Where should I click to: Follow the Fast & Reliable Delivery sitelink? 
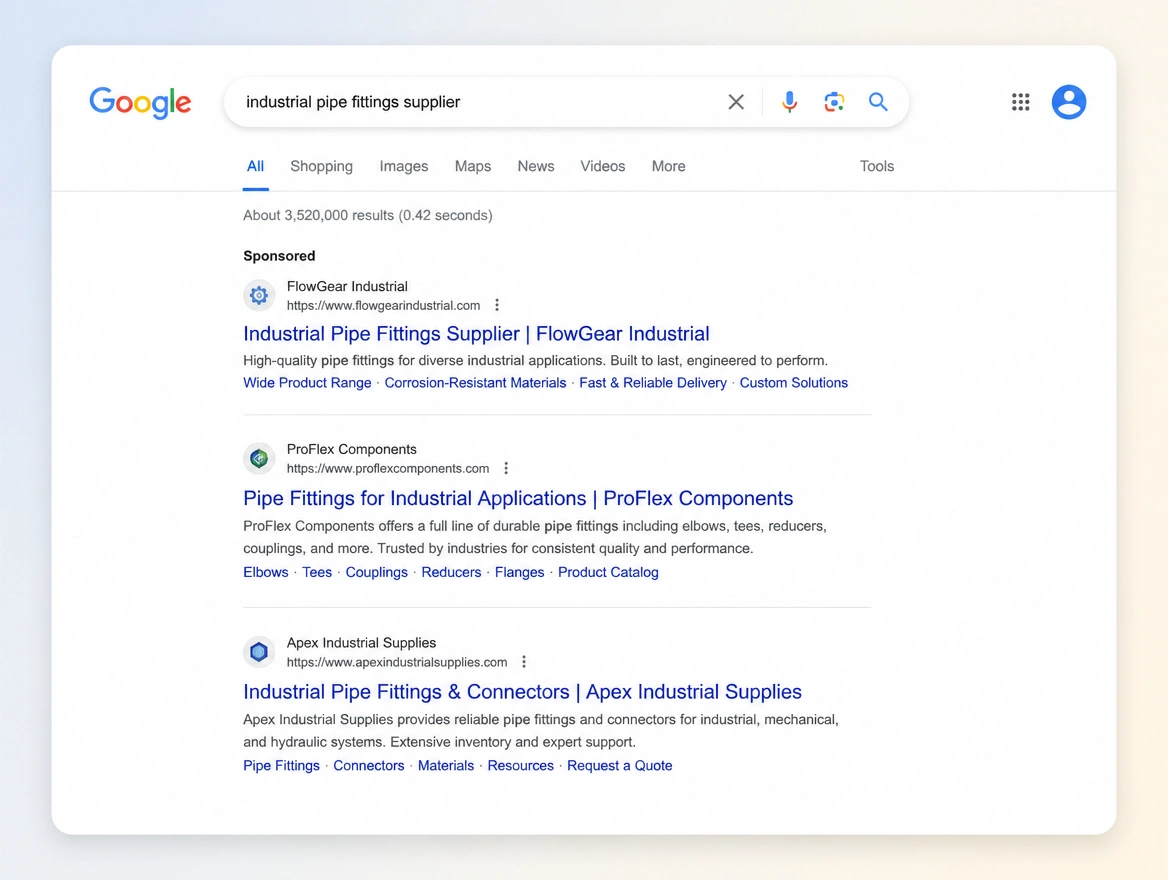pyautogui.click(x=653, y=383)
